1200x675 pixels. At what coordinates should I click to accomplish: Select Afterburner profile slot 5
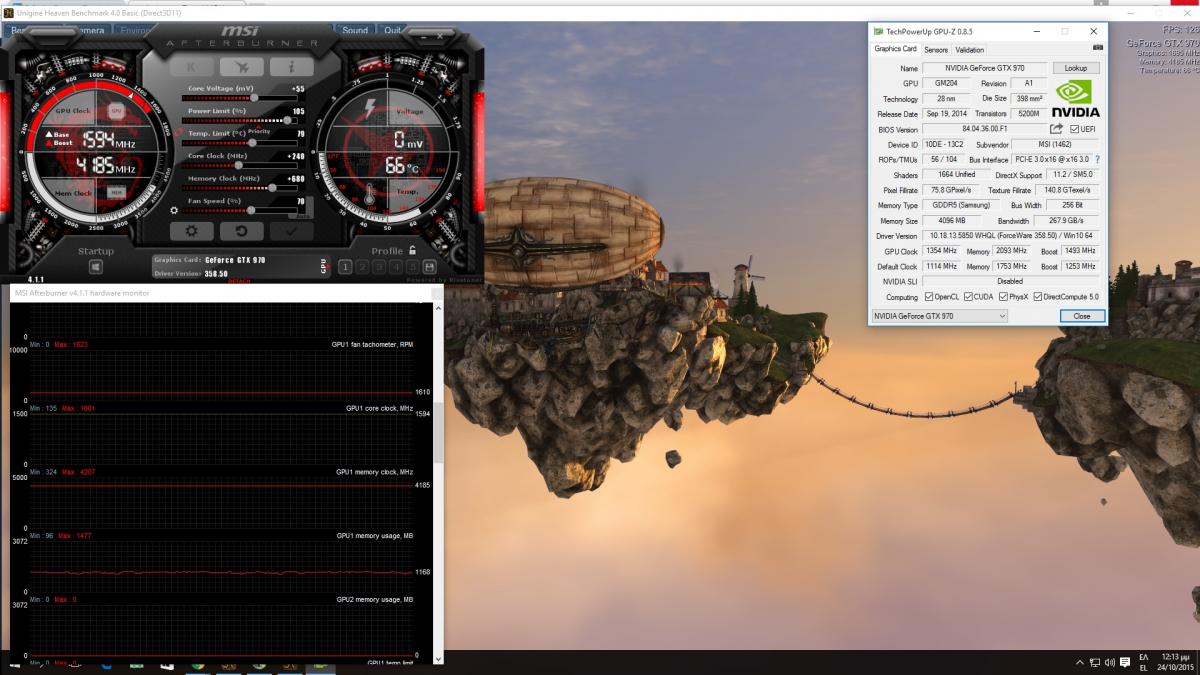[412, 267]
